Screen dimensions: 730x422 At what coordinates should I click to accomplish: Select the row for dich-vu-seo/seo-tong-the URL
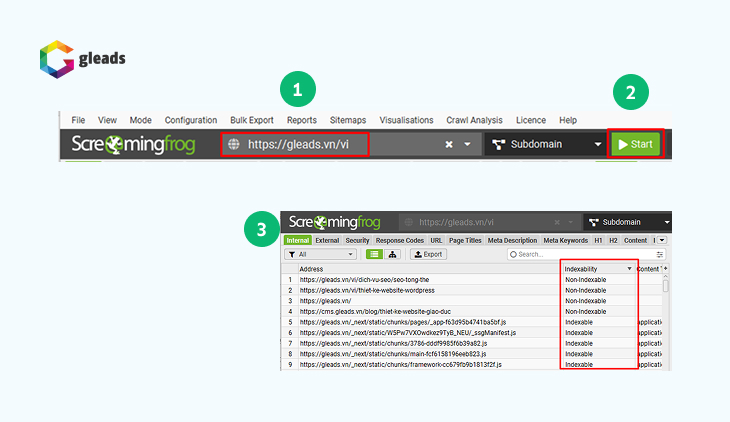click(365, 280)
